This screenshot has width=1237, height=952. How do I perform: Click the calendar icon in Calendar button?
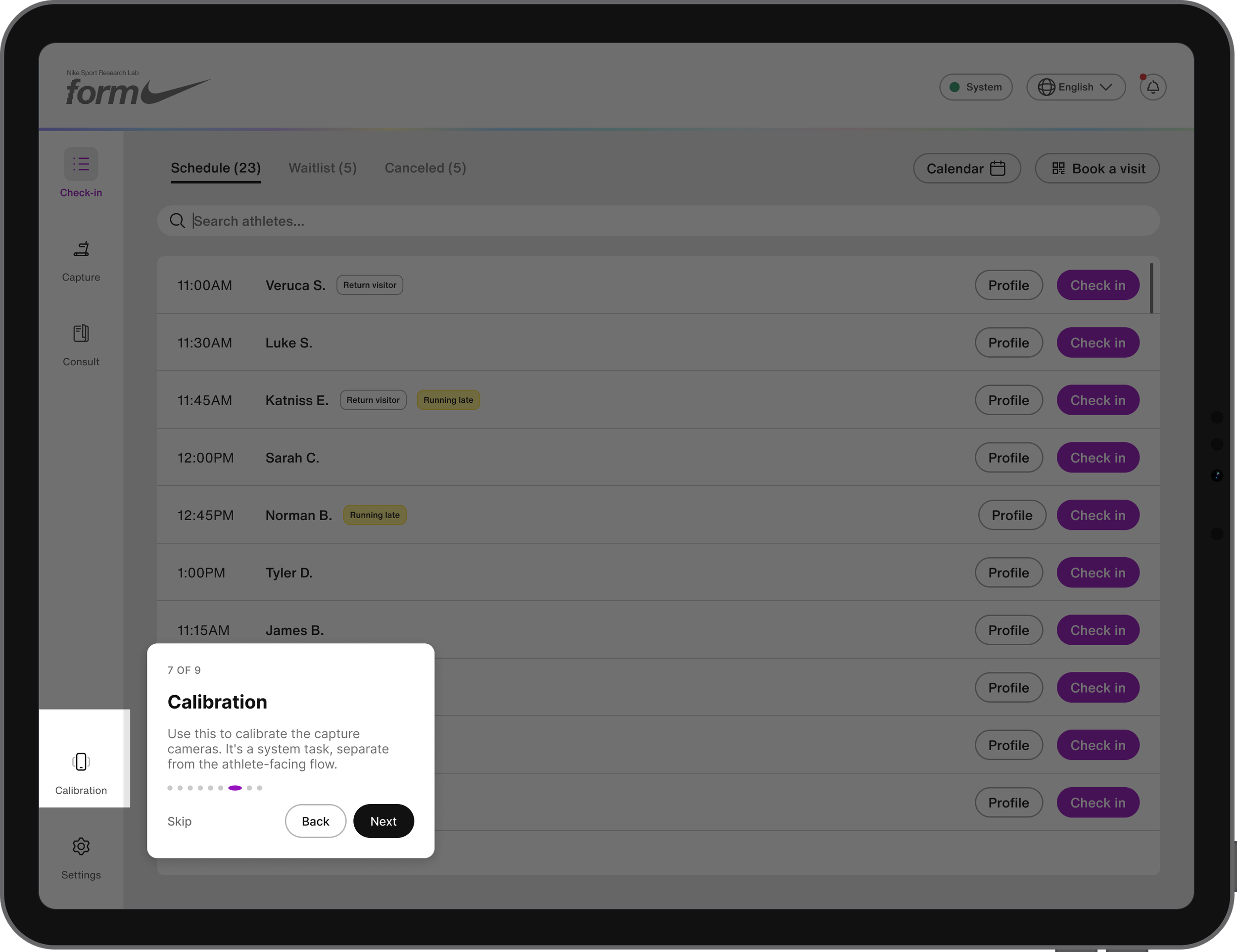[998, 168]
